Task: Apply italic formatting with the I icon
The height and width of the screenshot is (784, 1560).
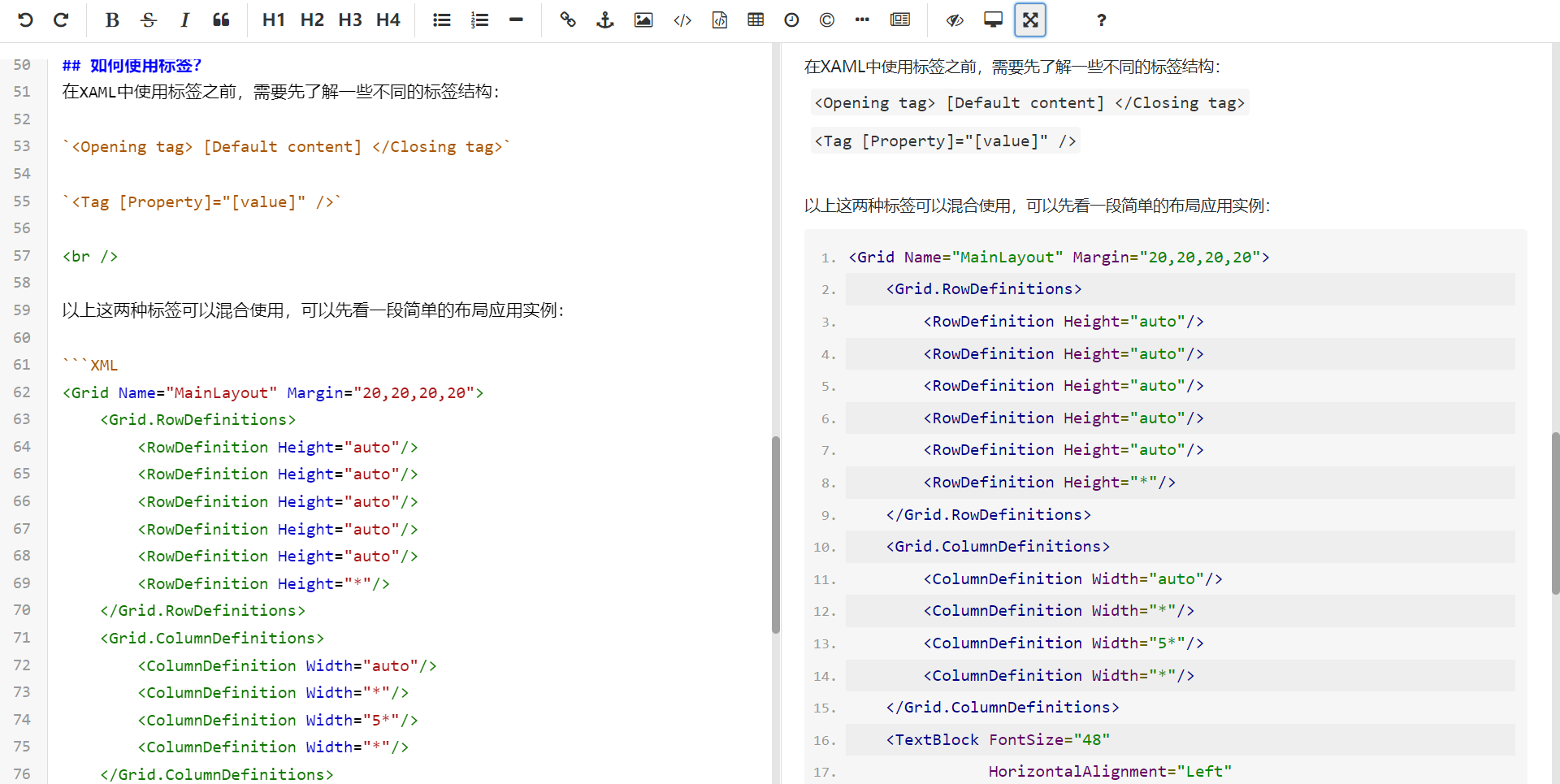Action: [x=184, y=20]
